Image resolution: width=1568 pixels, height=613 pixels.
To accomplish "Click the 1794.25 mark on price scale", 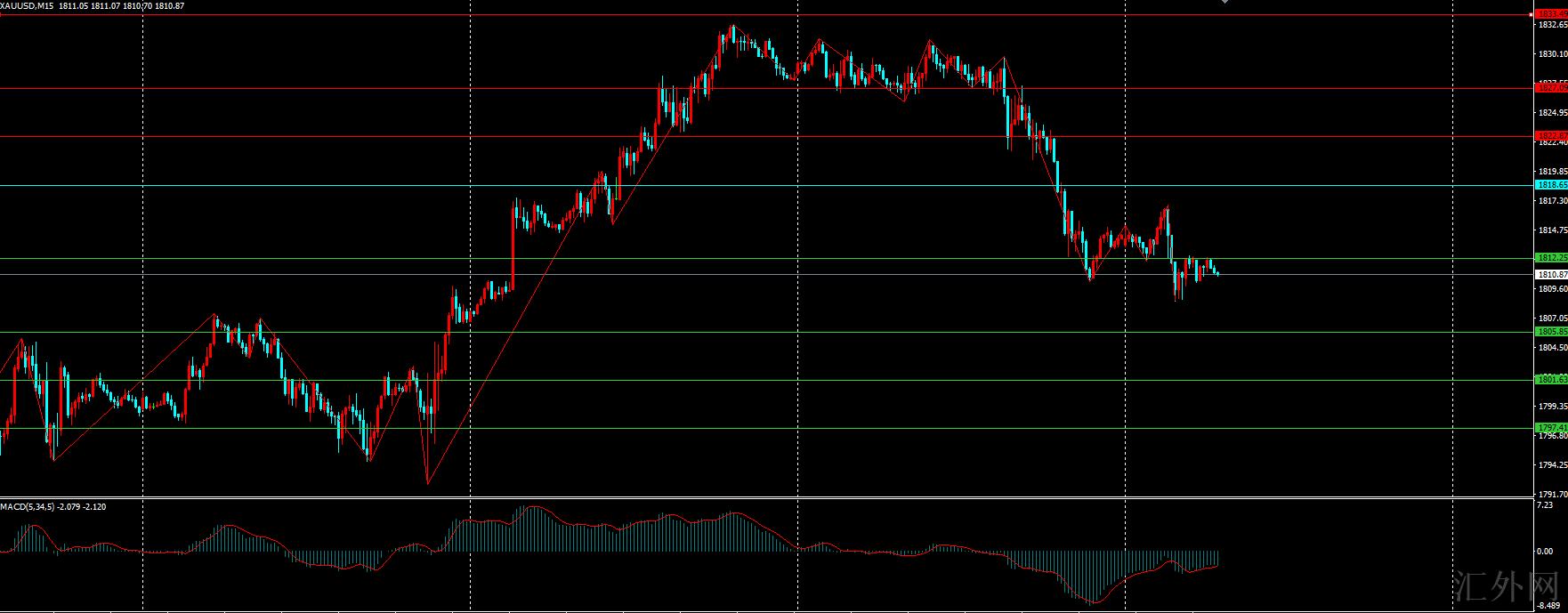I will click(x=1552, y=465).
